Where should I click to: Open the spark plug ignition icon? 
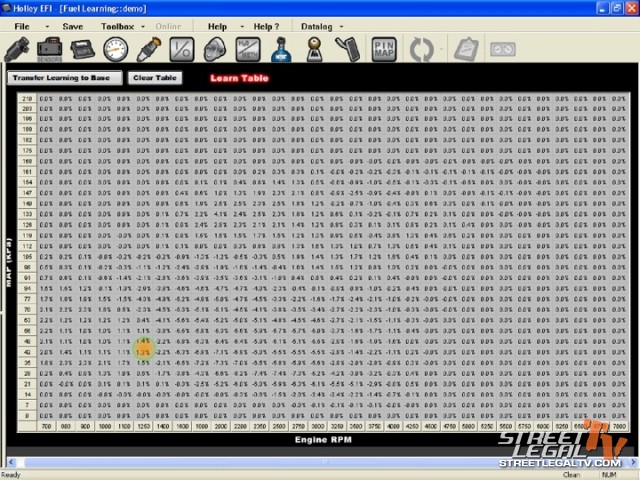(149, 49)
